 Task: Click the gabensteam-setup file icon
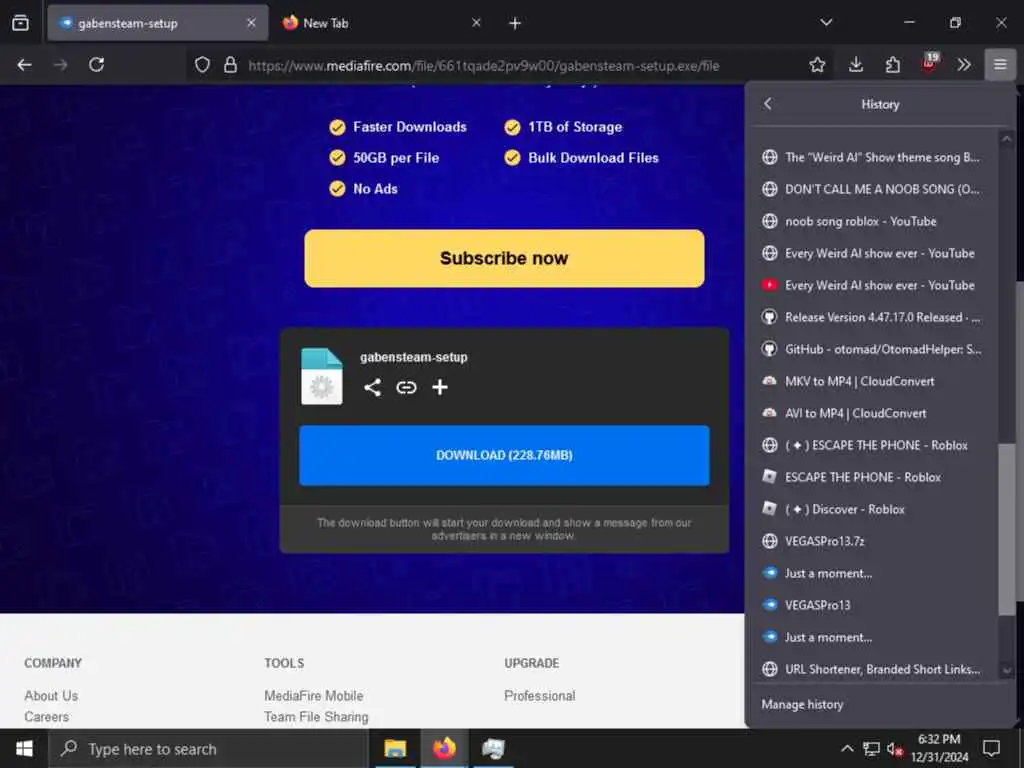[x=321, y=376]
